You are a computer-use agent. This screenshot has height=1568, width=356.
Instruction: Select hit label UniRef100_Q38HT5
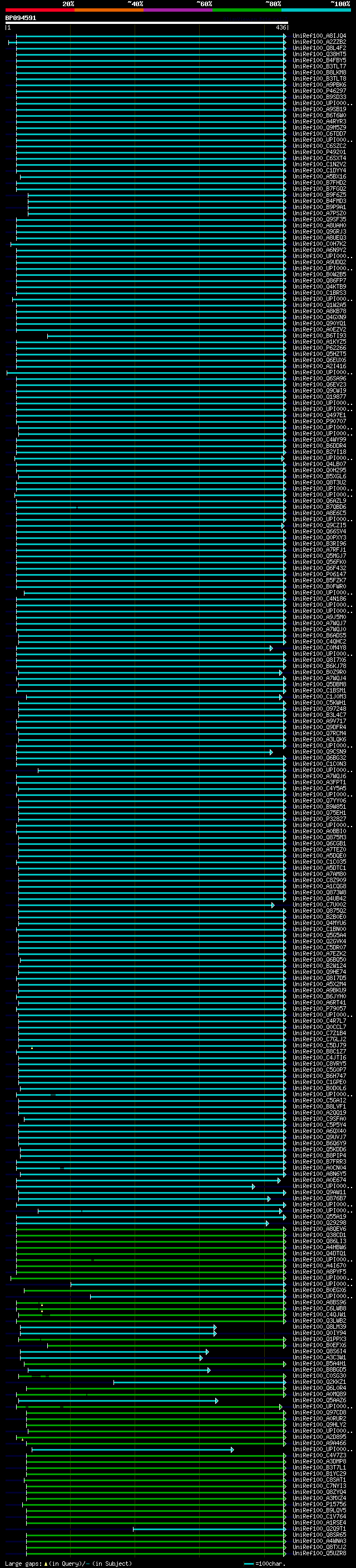pyautogui.click(x=319, y=54)
